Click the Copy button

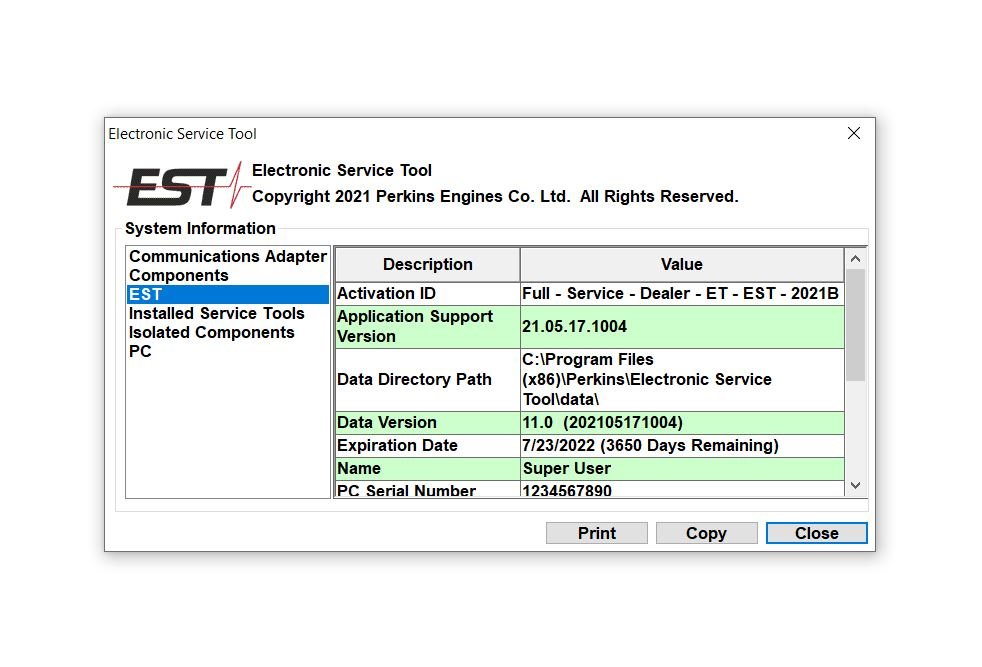[x=706, y=533]
